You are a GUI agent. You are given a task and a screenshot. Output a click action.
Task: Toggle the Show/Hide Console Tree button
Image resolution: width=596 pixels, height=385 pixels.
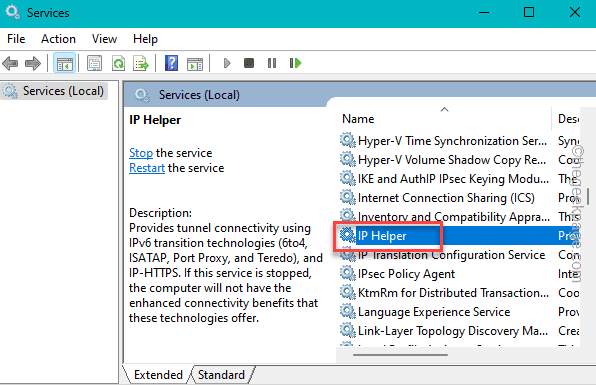pyautogui.click(x=64, y=63)
